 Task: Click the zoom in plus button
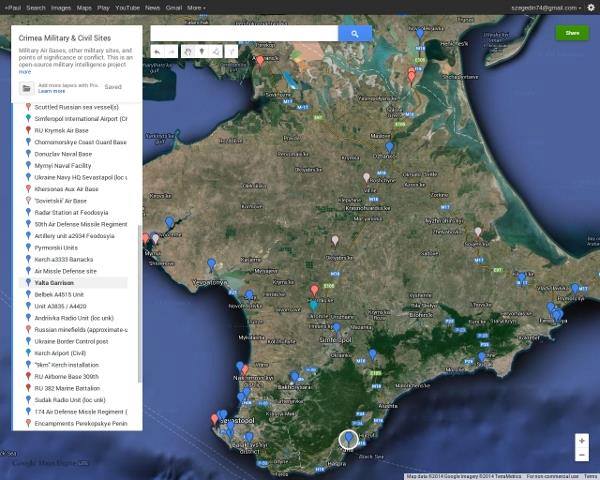581,440
